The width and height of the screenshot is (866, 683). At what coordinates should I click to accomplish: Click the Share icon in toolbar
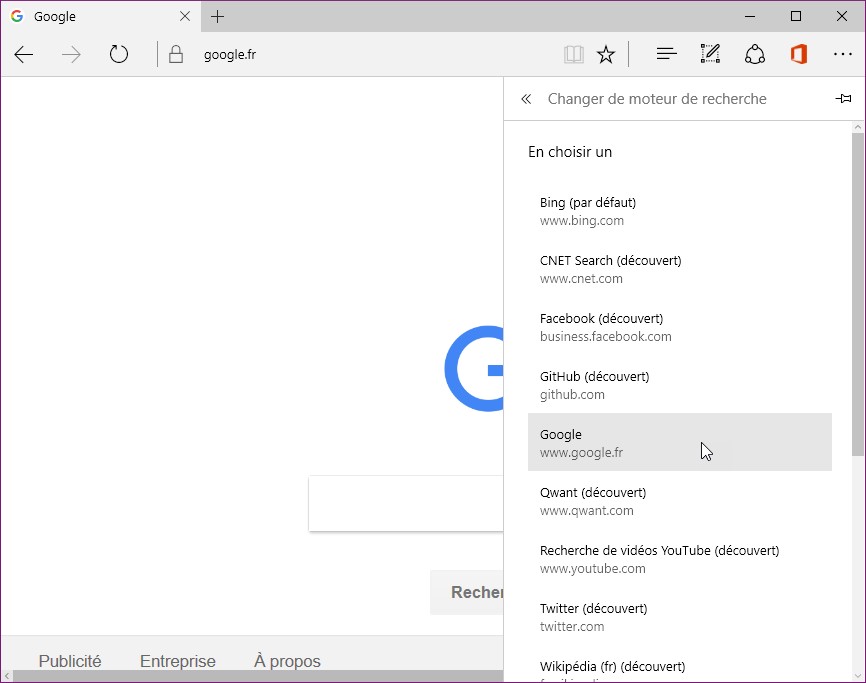pyautogui.click(x=755, y=55)
